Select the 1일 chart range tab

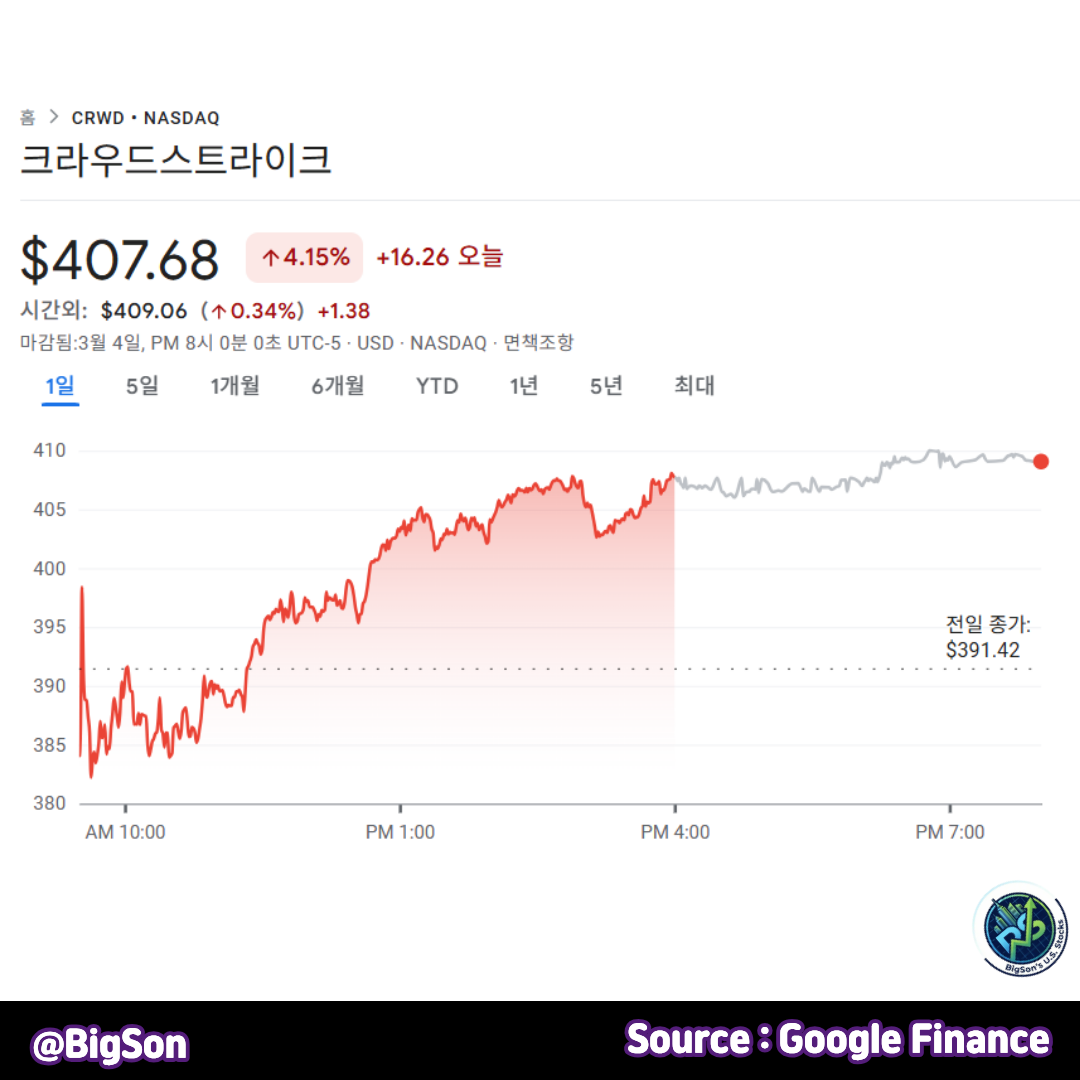pyautogui.click(x=60, y=386)
